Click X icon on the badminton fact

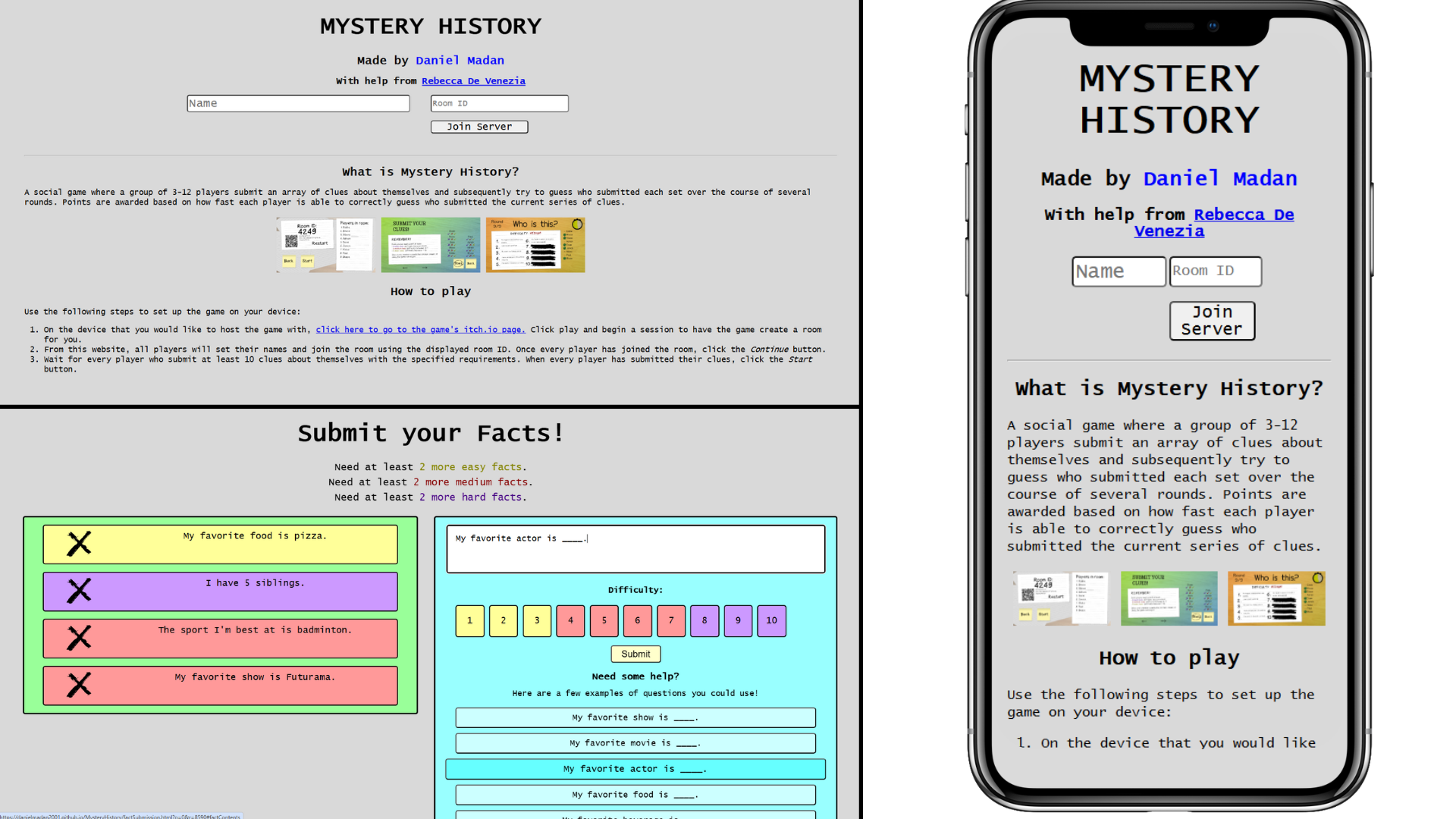(79, 638)
